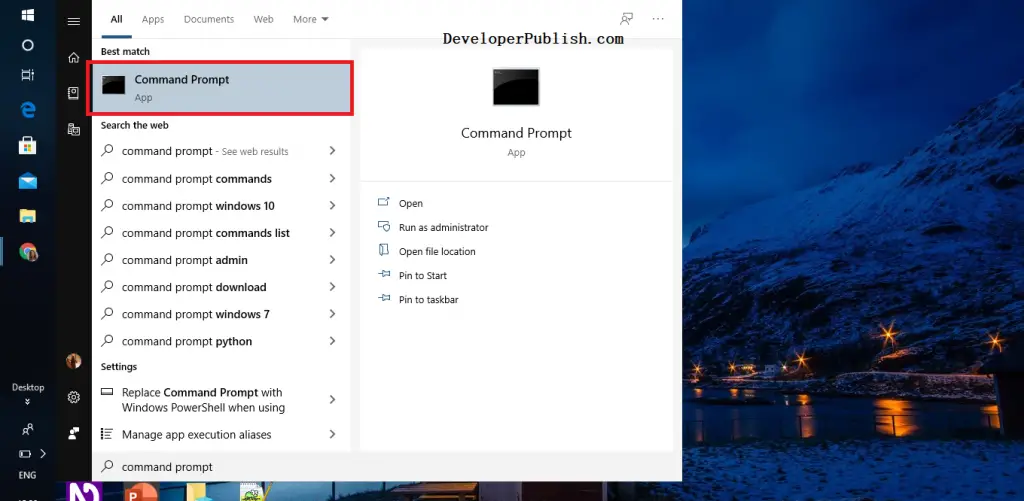Open the People icon on taskbar
The width and height of the screenshot is (1024, 501).
(x=27, y=429)
